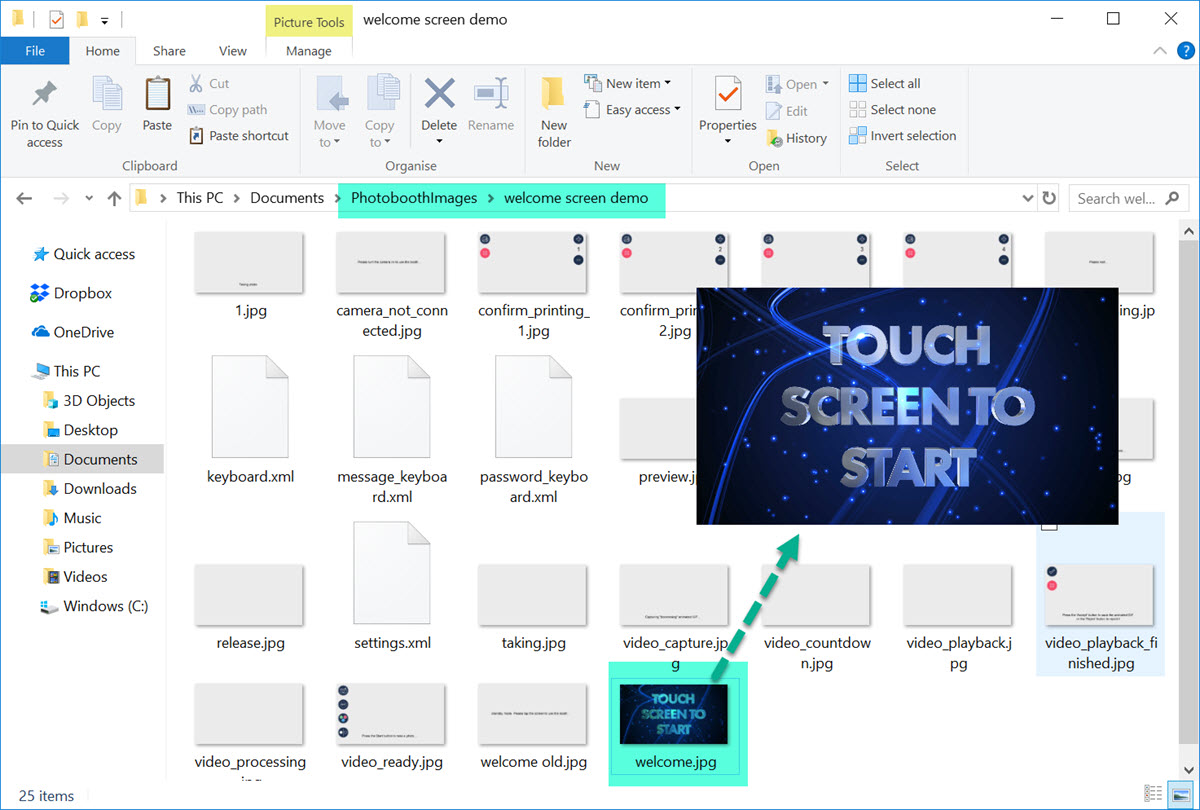Image resolution: width=1200 pixels, height=810 pixels.
Task: Open Downloads in the sidebar
Action: (x=90, y=488)
